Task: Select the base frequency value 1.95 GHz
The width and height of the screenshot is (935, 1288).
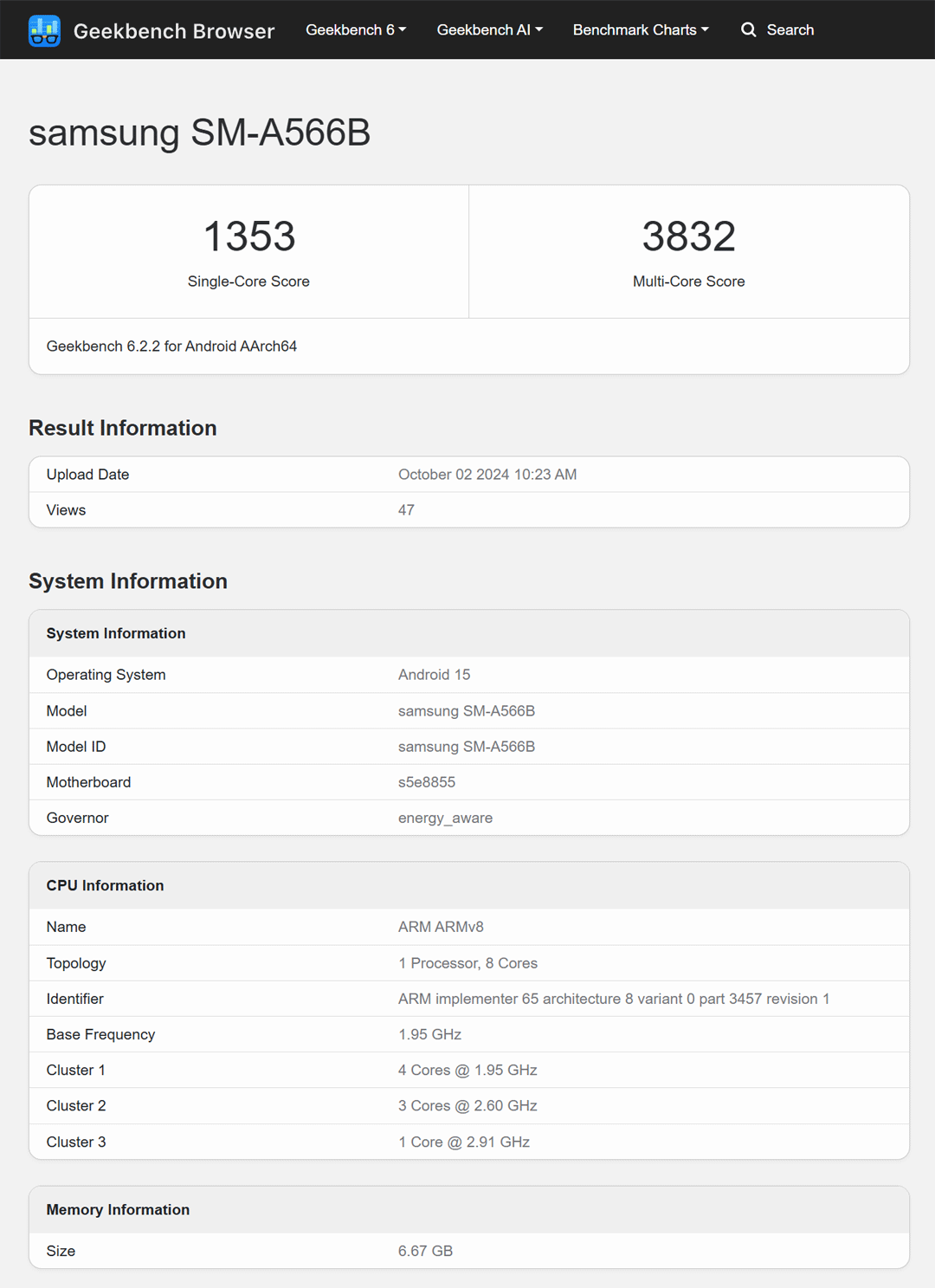Action: point(429,1034)
